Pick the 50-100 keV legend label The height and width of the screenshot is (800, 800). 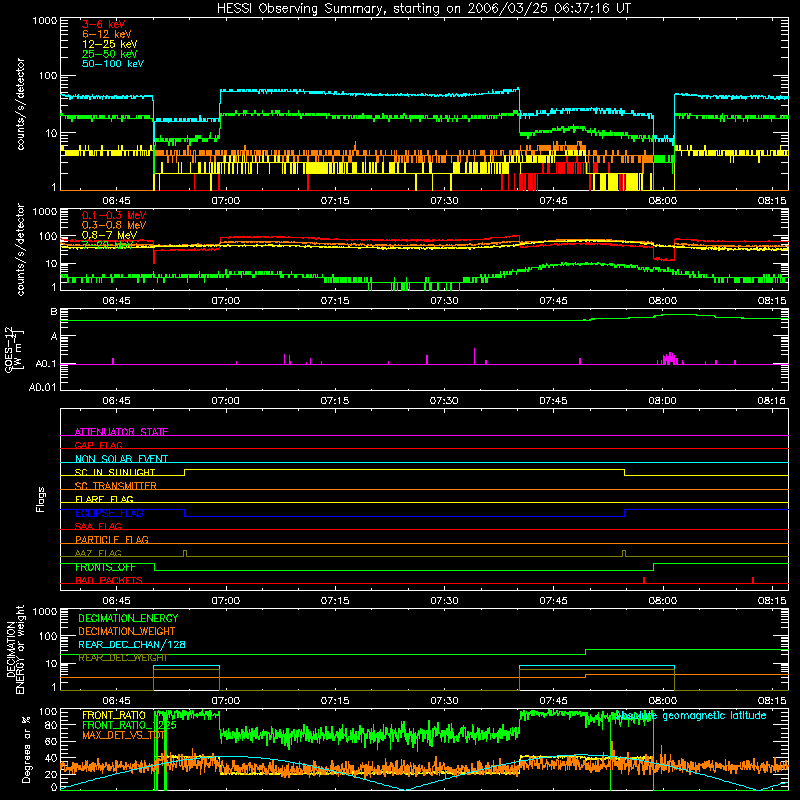tap(113, 64)
